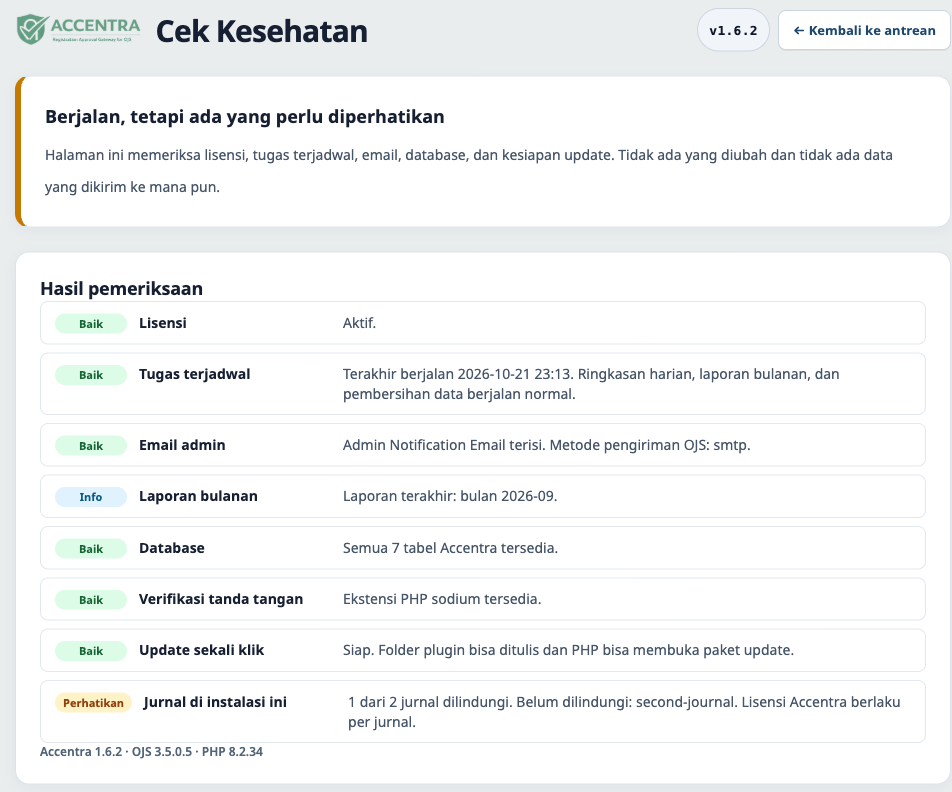Click the Lisensi row label

[163, 323]
